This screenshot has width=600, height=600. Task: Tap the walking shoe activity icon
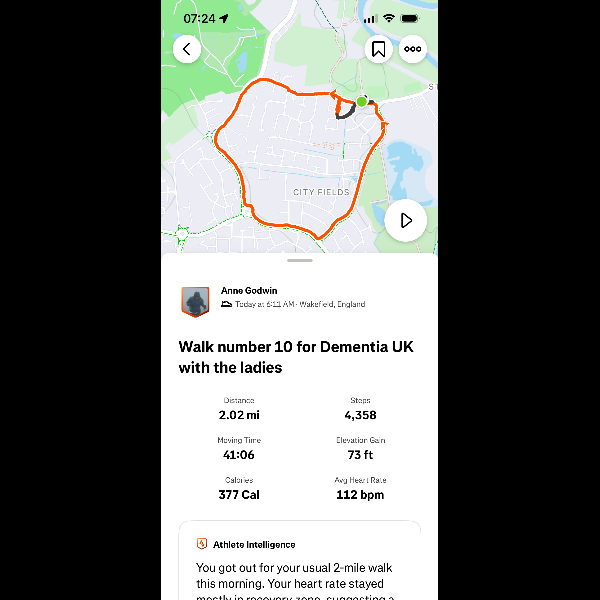tap(227, 304)
